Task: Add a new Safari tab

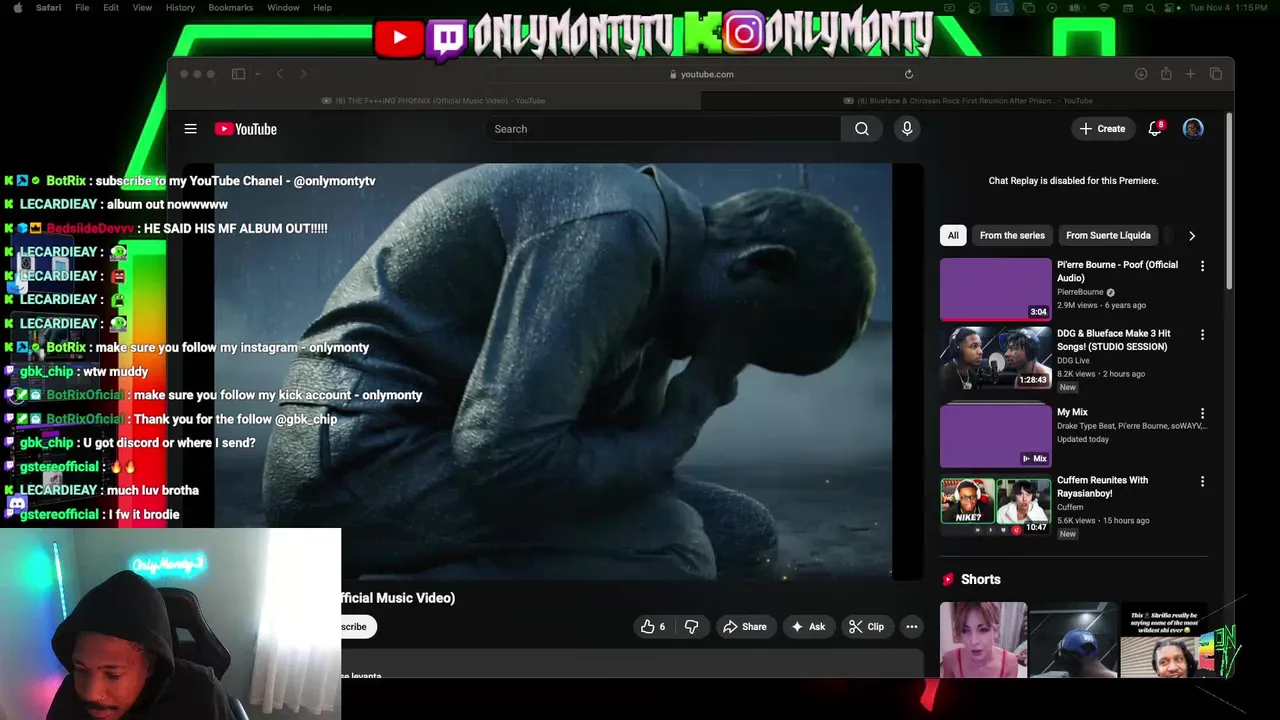Action: pos(1190,74)
